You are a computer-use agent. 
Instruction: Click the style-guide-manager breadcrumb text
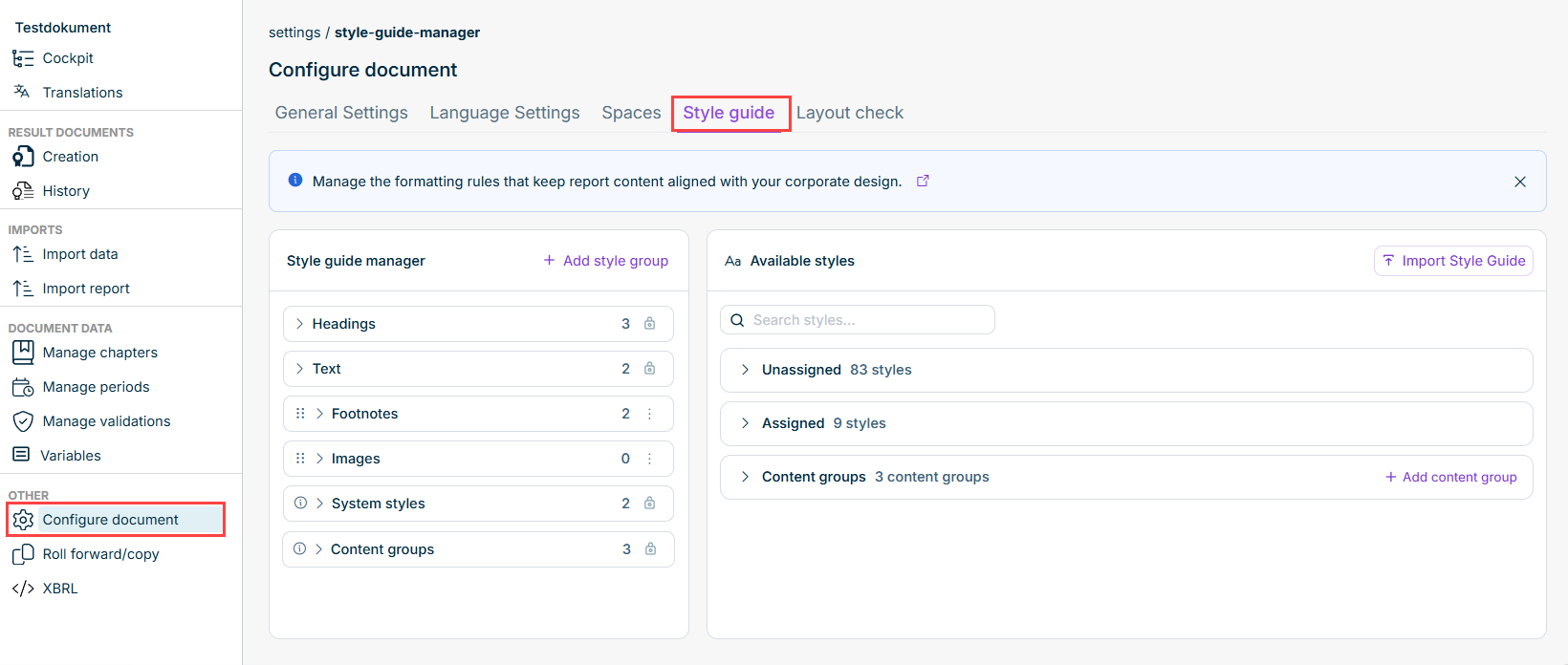(x=407, y=32)
